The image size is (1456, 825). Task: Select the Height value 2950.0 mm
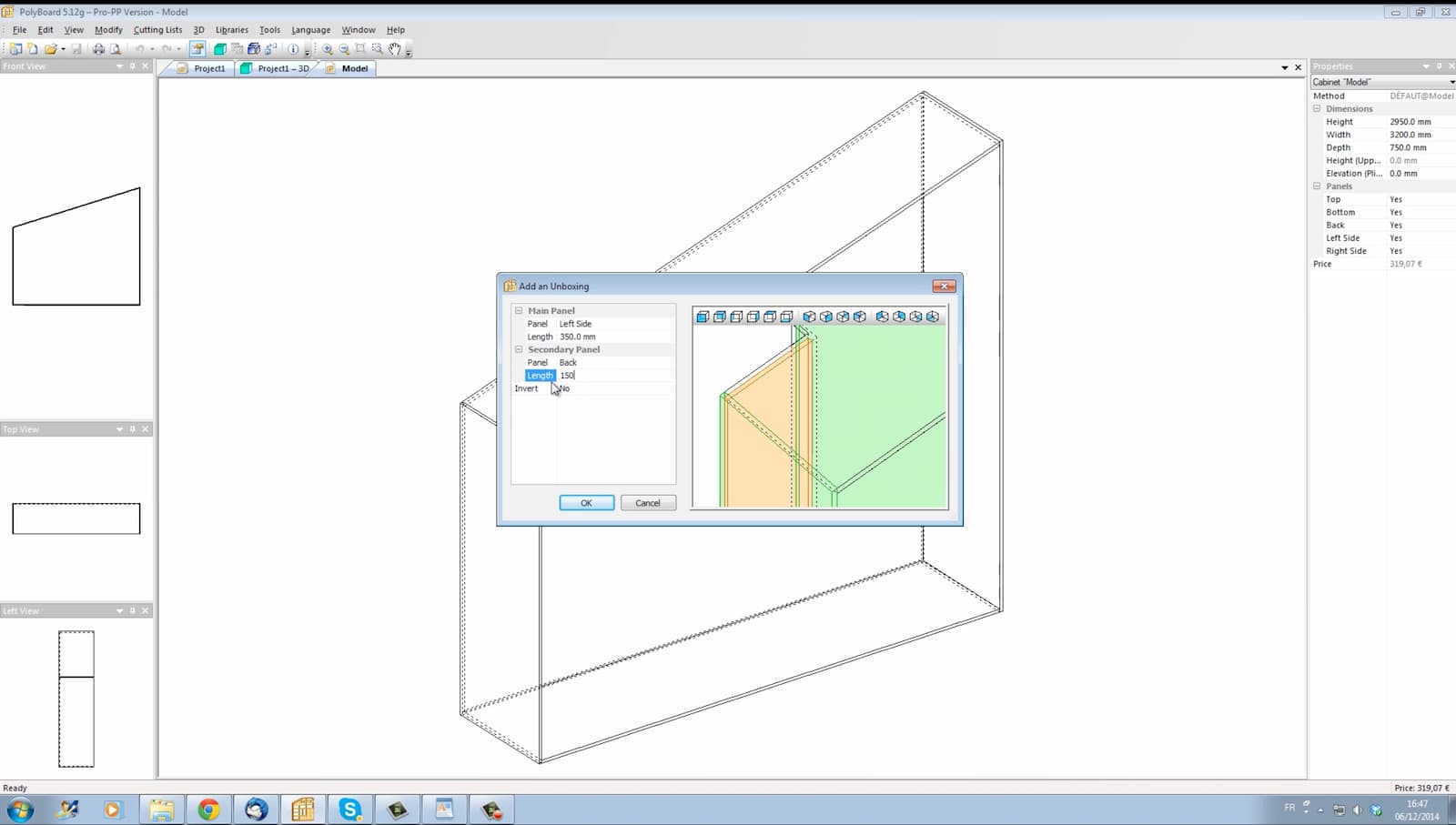1410,122
